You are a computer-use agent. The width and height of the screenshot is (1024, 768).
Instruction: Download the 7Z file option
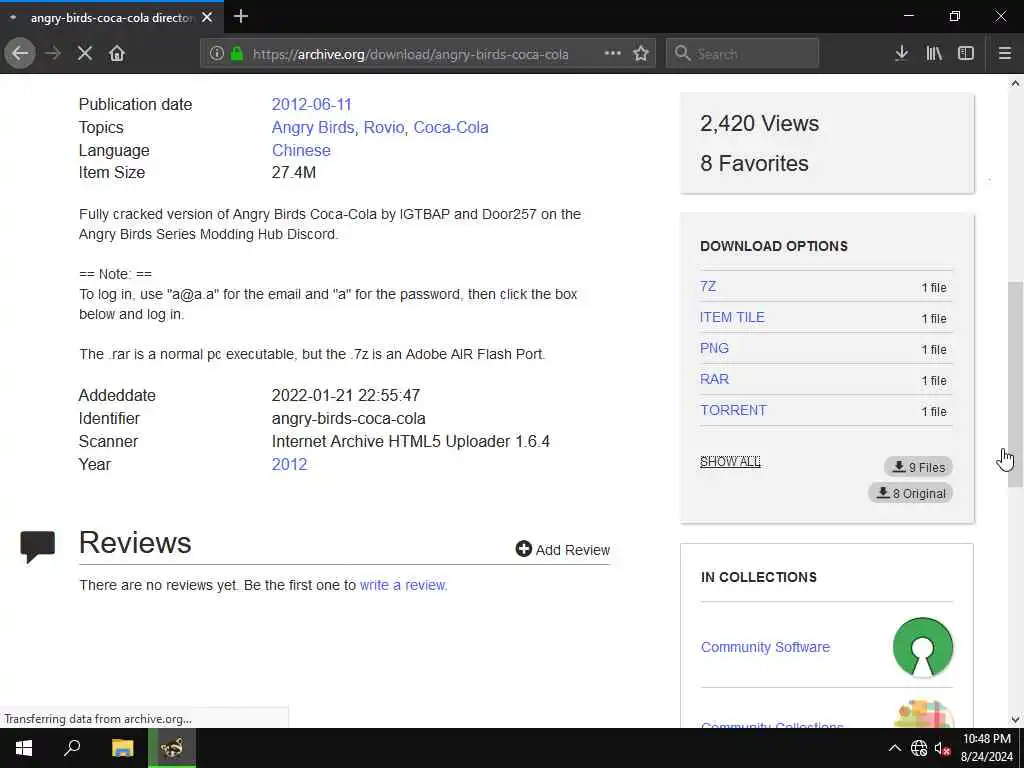tap(708, 286)
